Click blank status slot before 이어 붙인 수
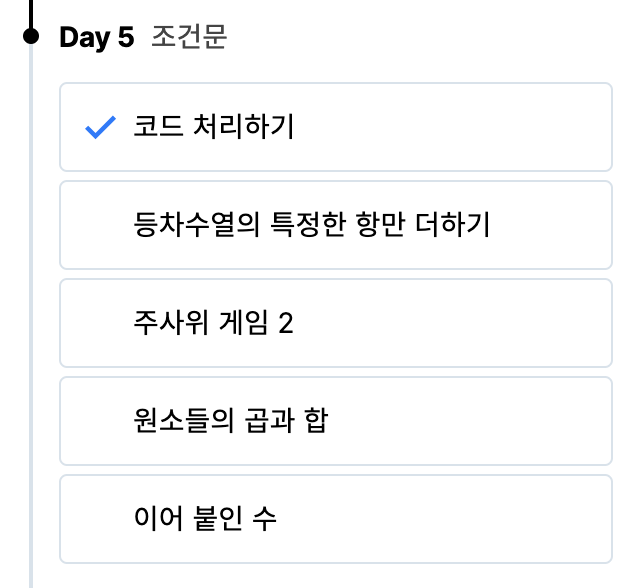This screenshot has width=628, height=588. 101,519
